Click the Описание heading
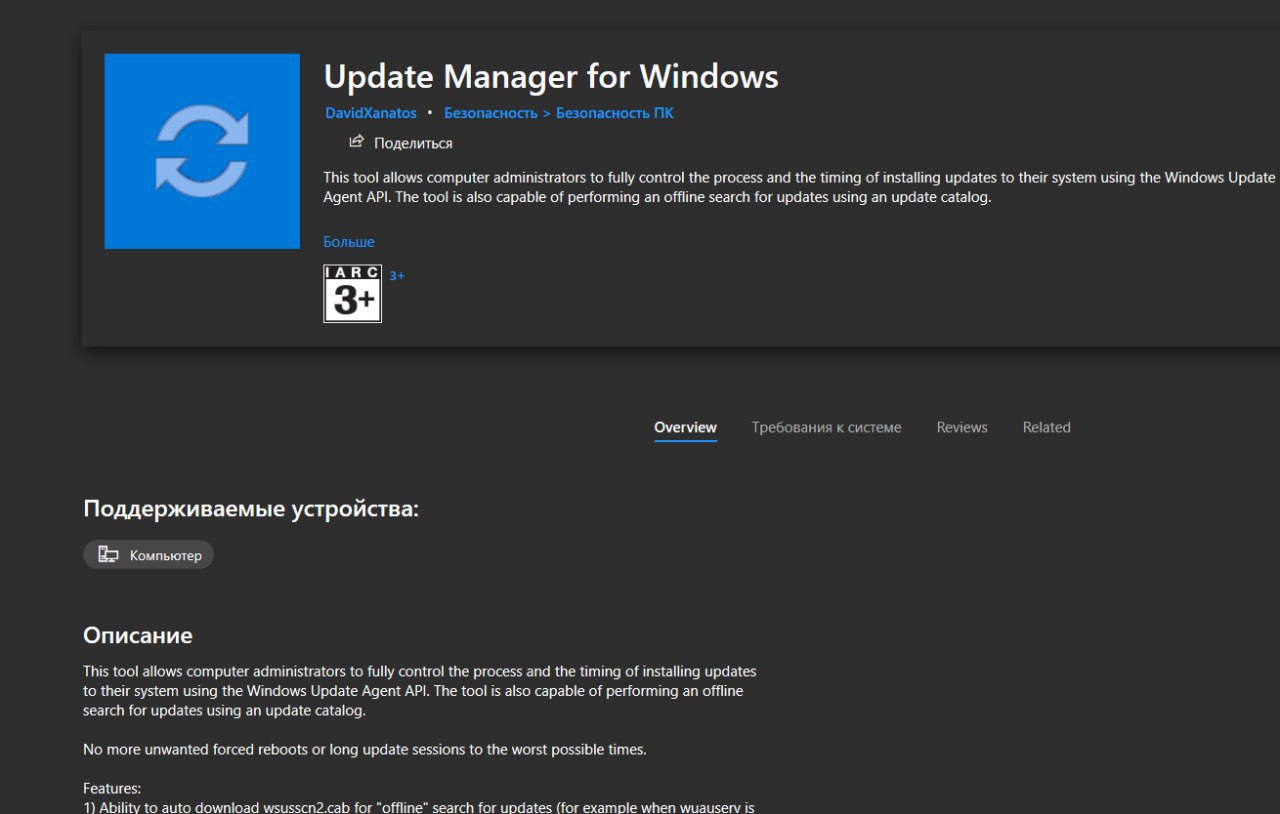Image resolution: width=1280 pixels, height=814 pixels. [138, 635]
